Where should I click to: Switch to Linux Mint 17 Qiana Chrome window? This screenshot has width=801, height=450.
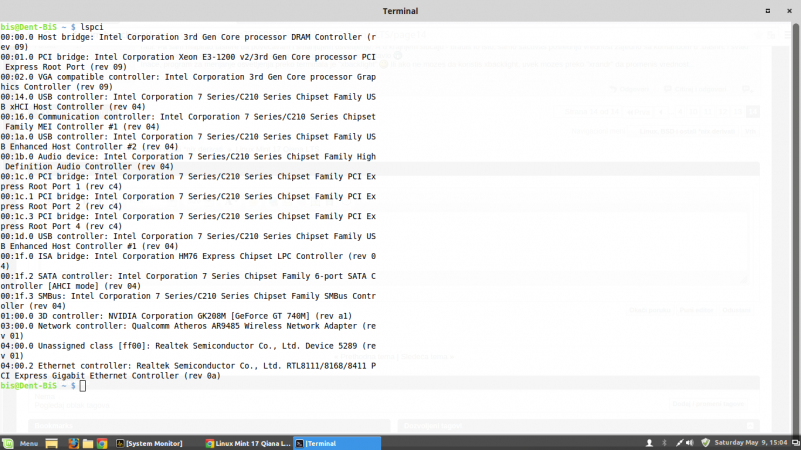pyautogui.click(x=248, y=443)
